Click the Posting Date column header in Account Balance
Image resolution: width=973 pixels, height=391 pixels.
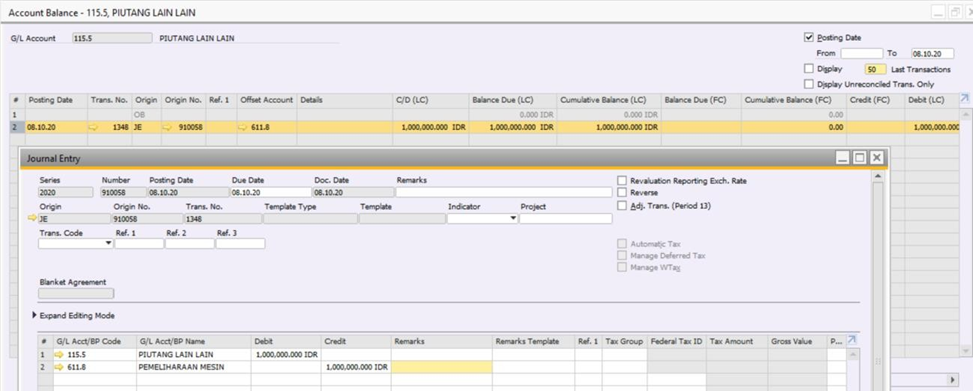click(x=56, y=100)
